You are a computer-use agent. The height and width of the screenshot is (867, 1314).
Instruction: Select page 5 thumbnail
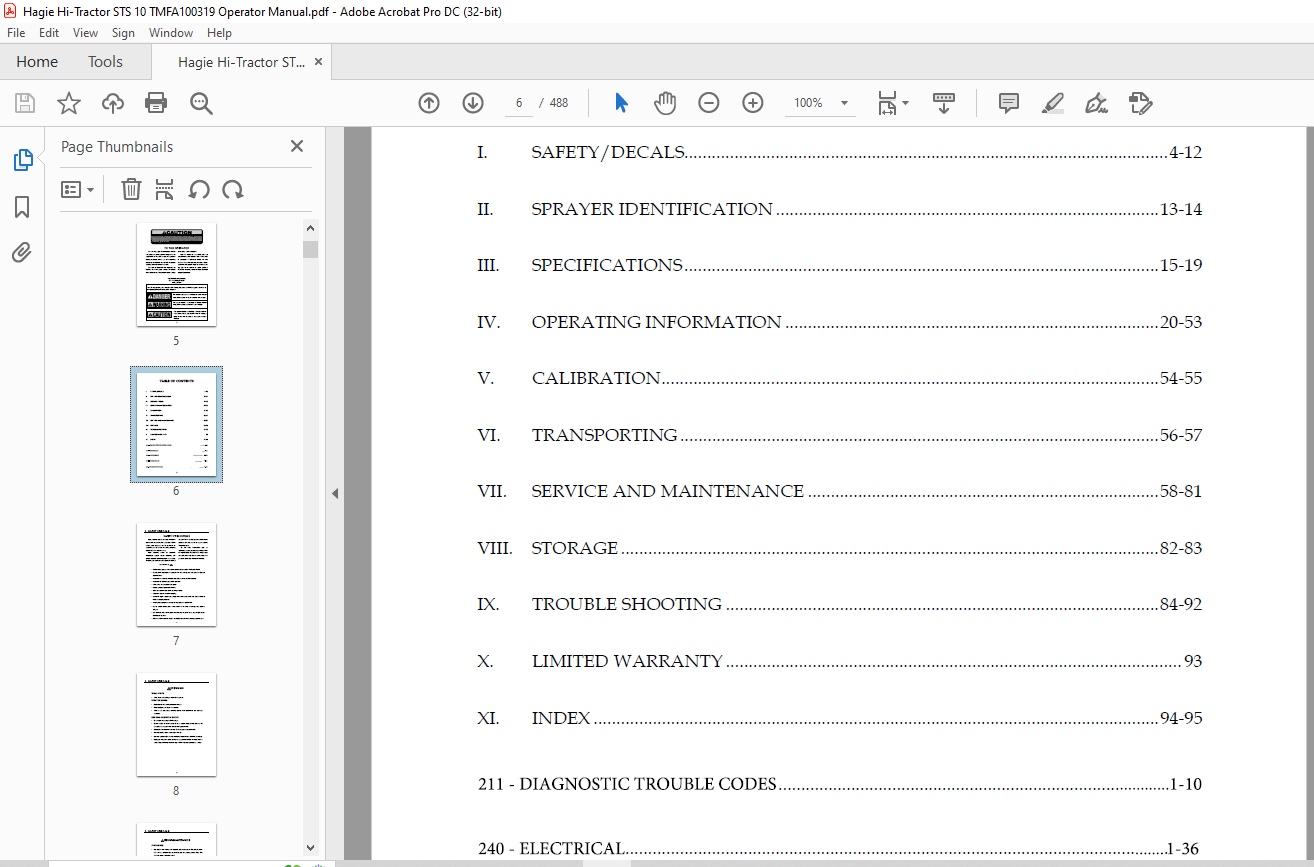pos(176,275)
